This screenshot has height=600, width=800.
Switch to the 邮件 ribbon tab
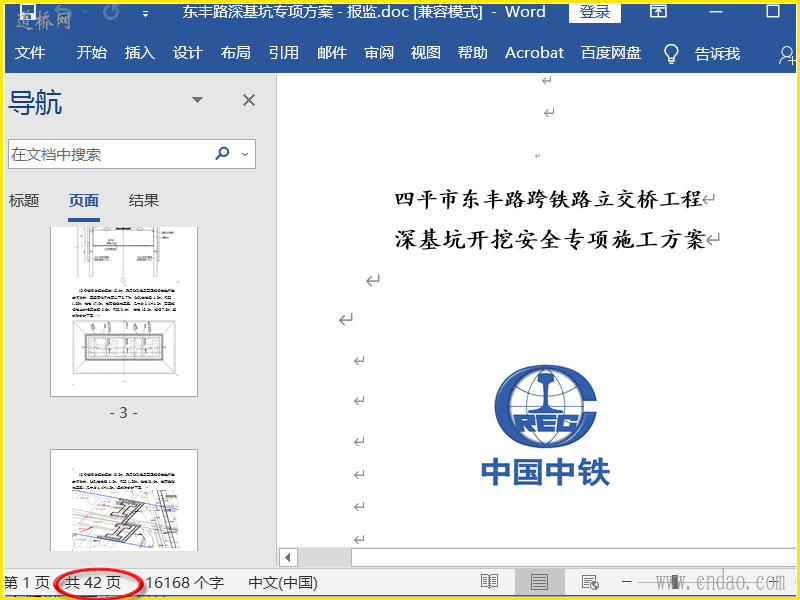(x=332, y=53)
